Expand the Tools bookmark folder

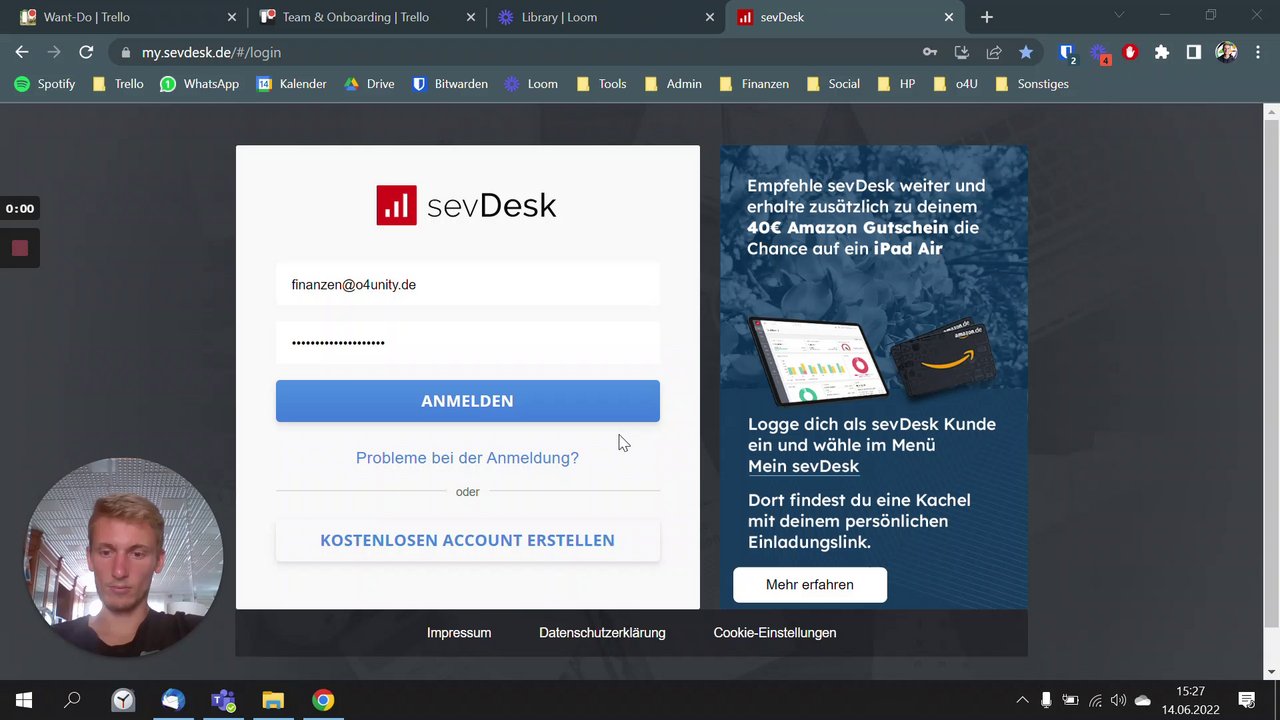[601, 84]
